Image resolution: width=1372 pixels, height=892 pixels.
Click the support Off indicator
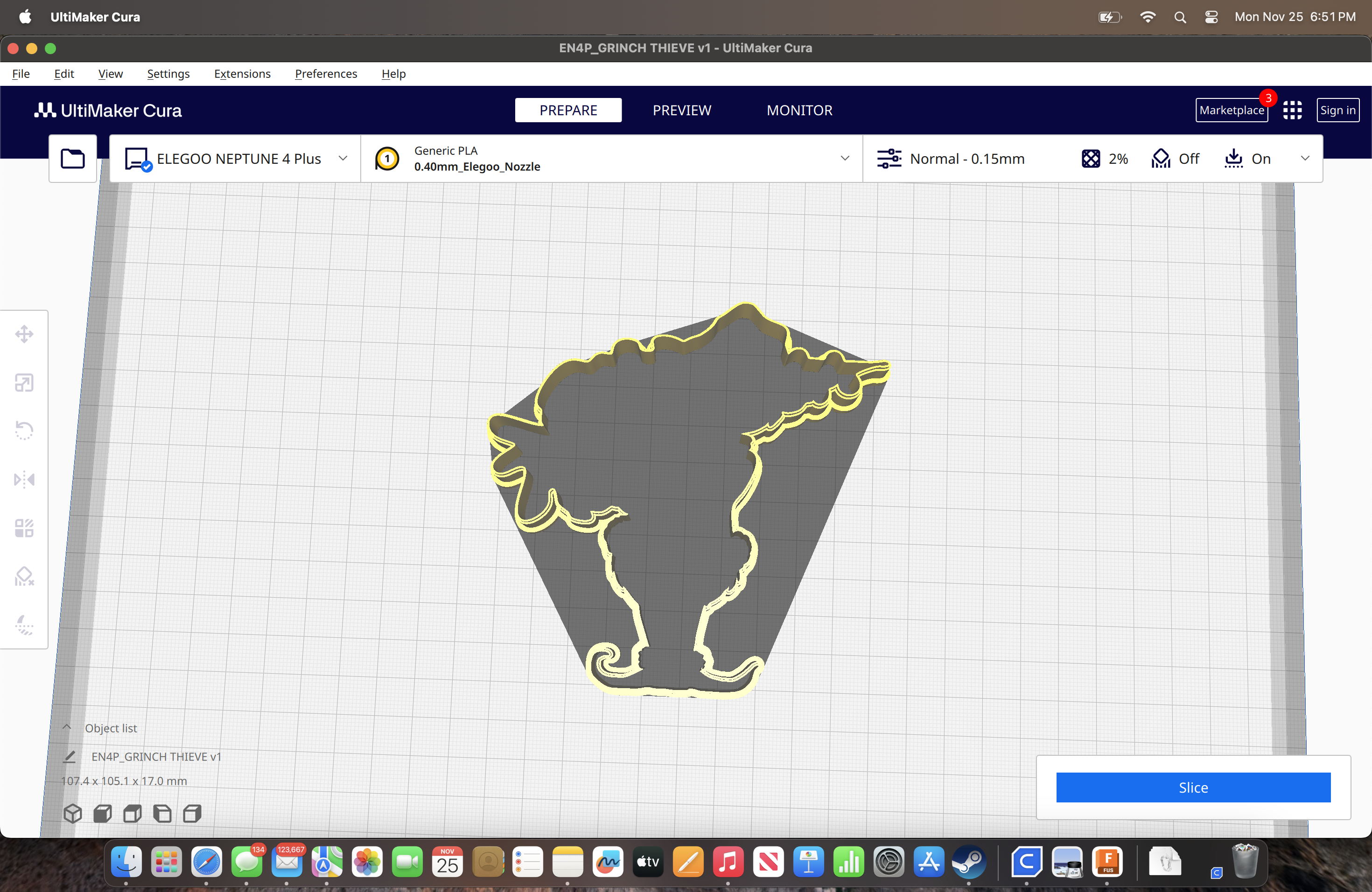coord(1176,159)
